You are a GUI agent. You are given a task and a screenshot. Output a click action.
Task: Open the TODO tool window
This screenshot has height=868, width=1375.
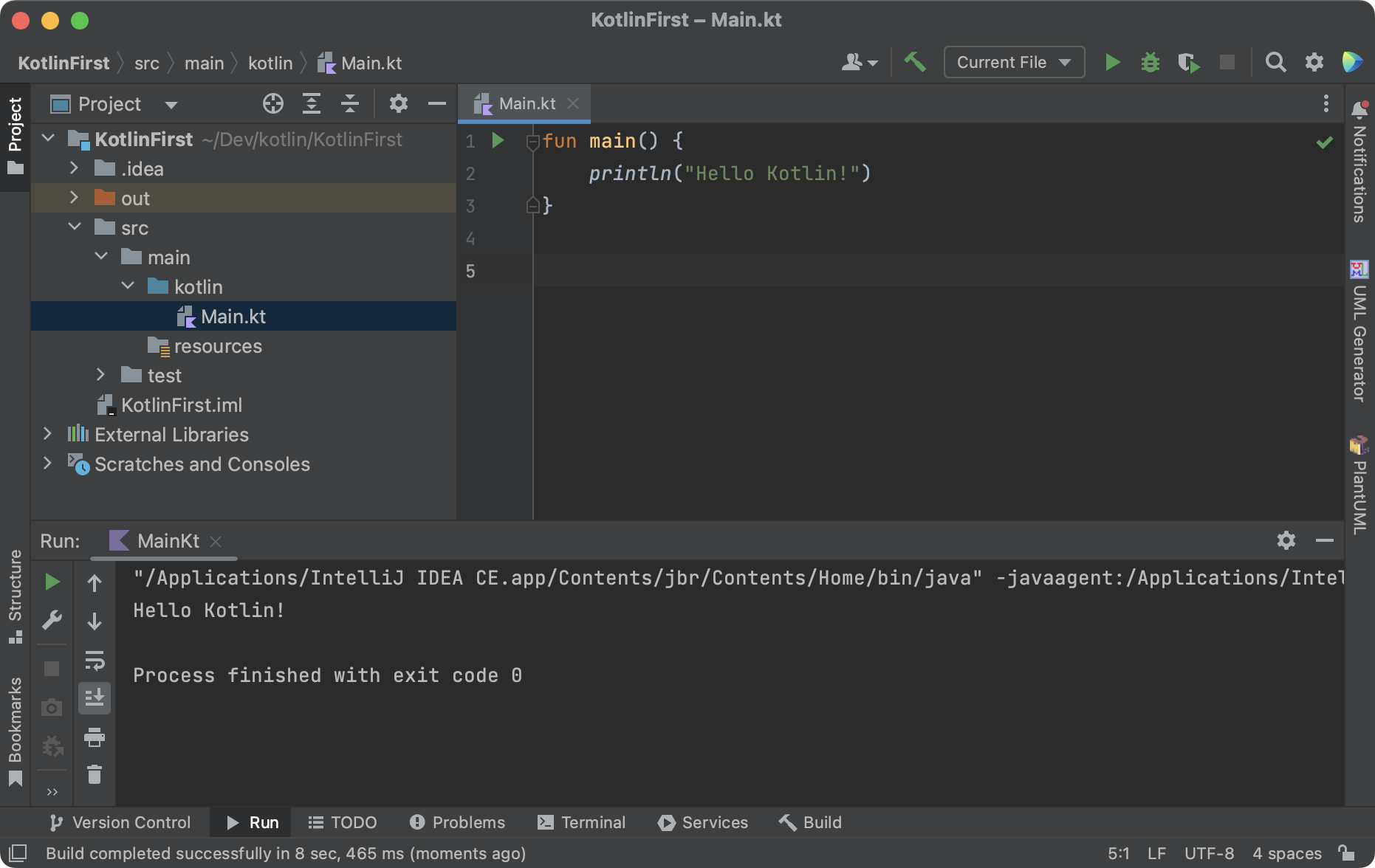[x=342, y=822]
